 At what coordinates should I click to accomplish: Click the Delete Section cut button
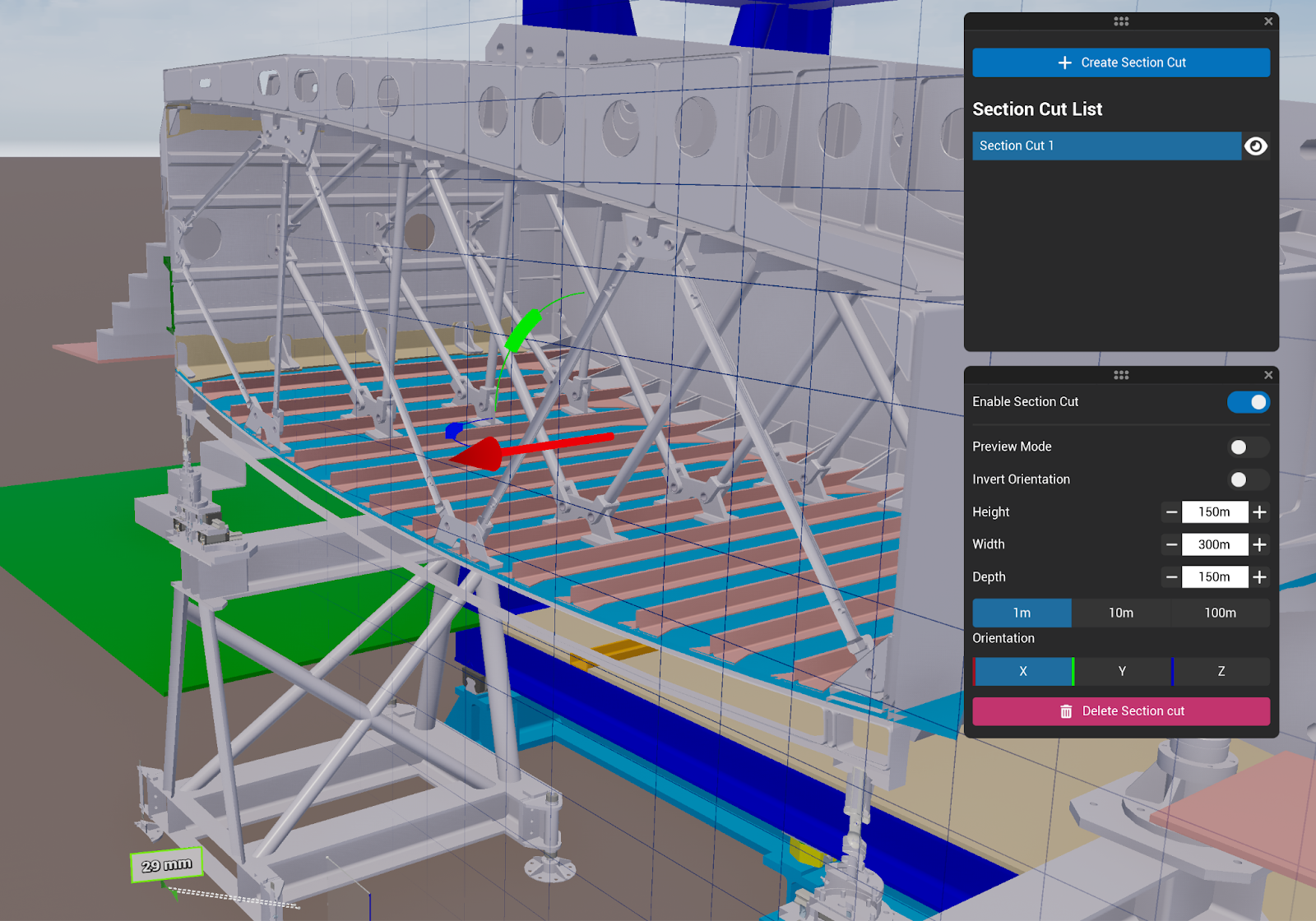(x=1120, y=711)
